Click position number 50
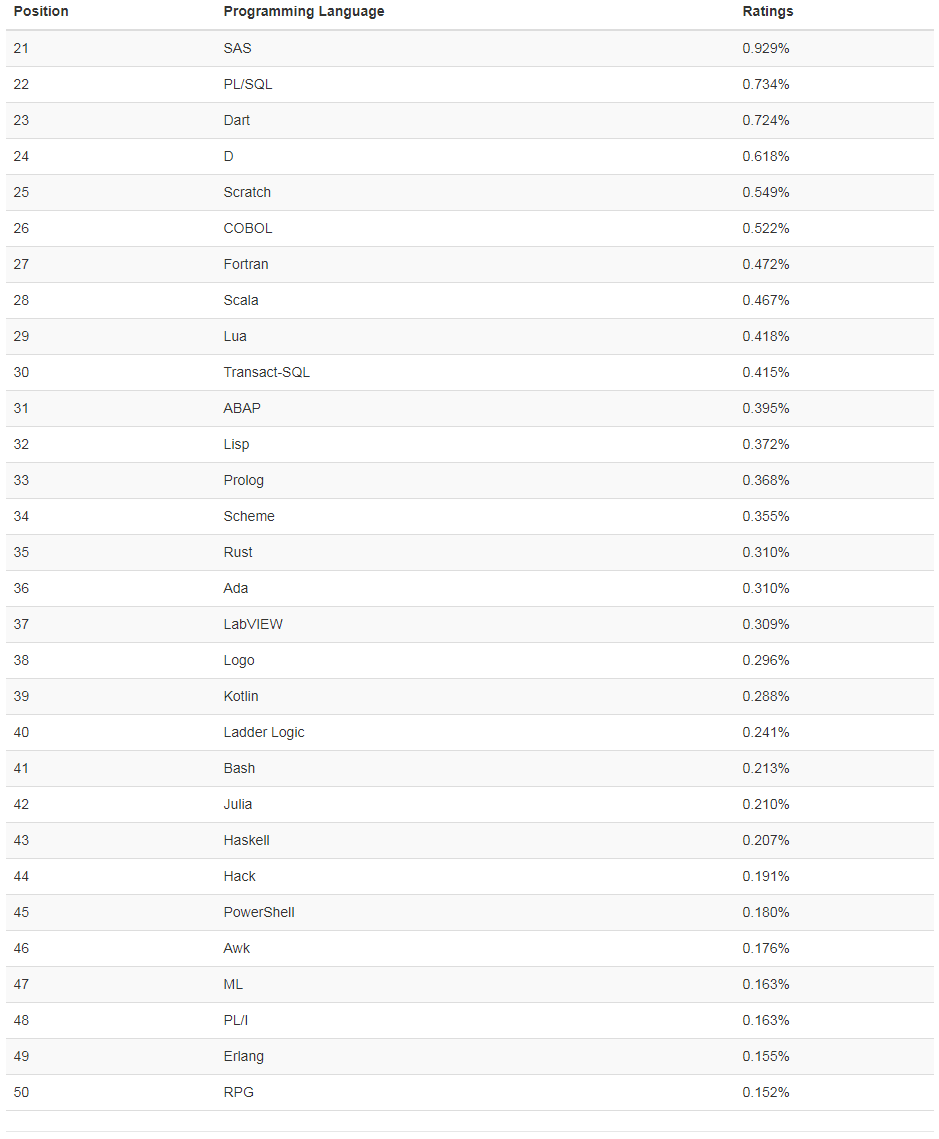Viewport: 939px width, 1139px height. [x=21, y=1092]
